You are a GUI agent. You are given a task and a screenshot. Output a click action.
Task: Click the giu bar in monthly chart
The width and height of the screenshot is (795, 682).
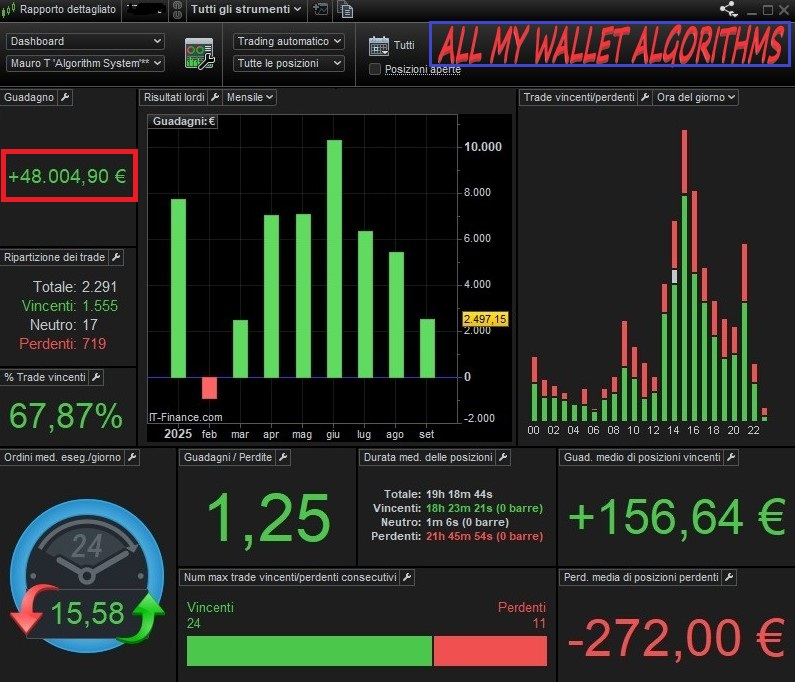point(334,258)
